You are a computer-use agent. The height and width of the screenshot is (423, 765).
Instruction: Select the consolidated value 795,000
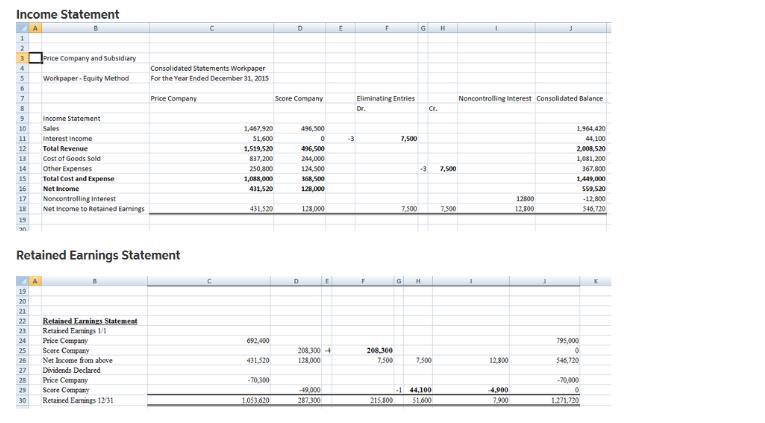coord(567,341)
